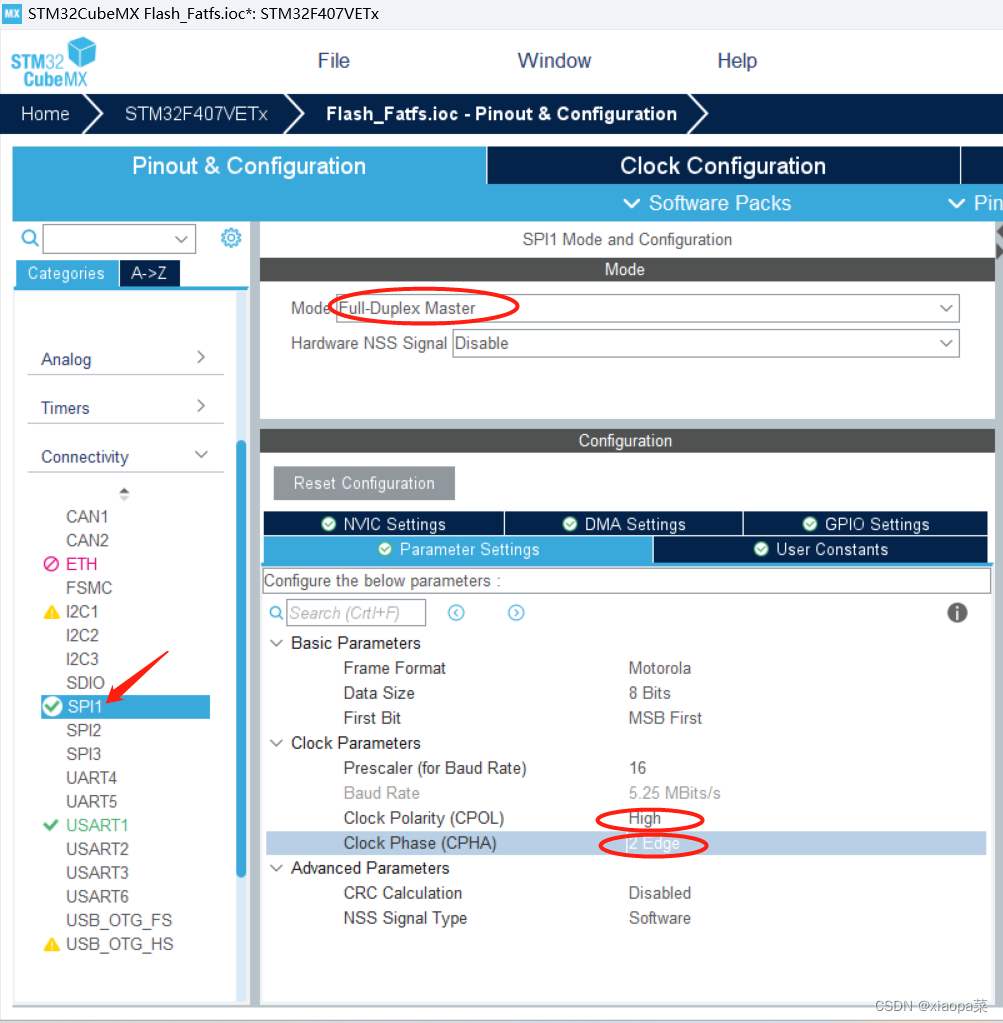
Task: Click the USART1 green checkmark icon
Action: pyautogui.click(x=51, y=825)
